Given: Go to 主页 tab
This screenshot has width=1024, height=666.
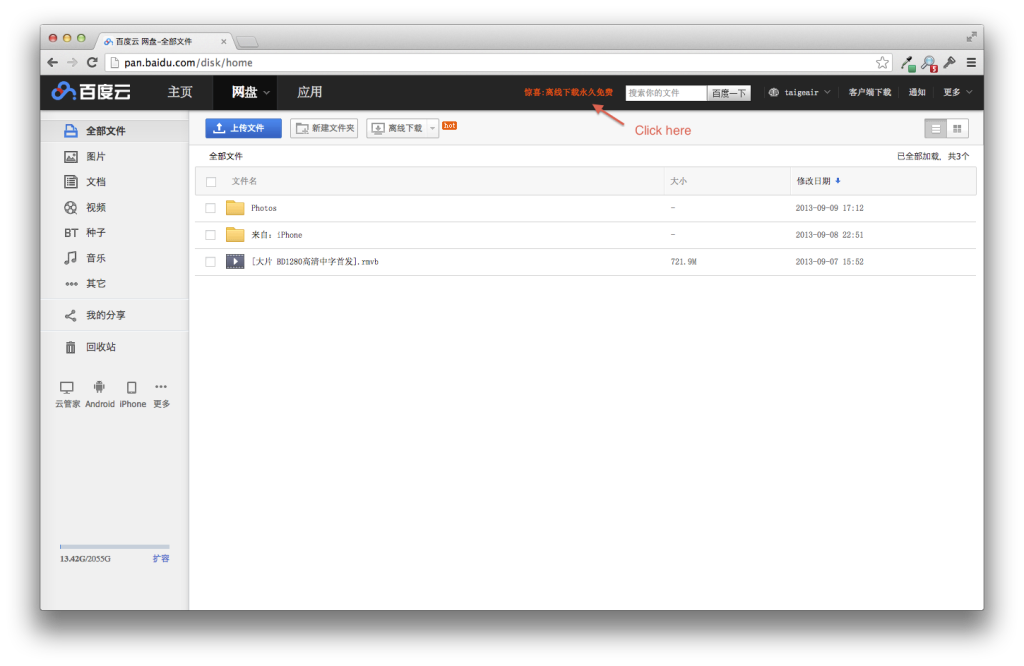Looking at the screenshot, I should pos(180,92).
